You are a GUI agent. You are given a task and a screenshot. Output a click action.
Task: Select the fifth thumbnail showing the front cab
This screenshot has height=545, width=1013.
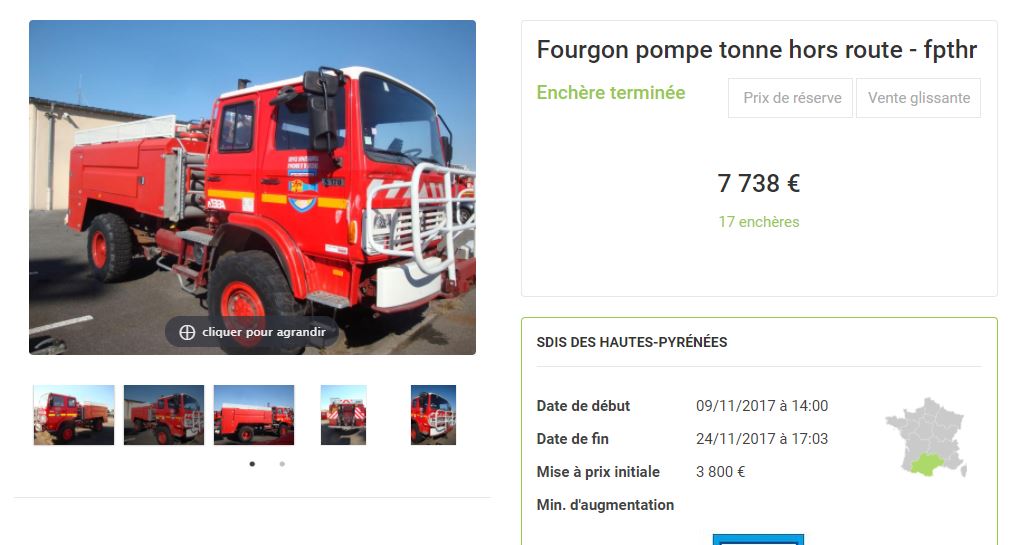coord(433,415)
